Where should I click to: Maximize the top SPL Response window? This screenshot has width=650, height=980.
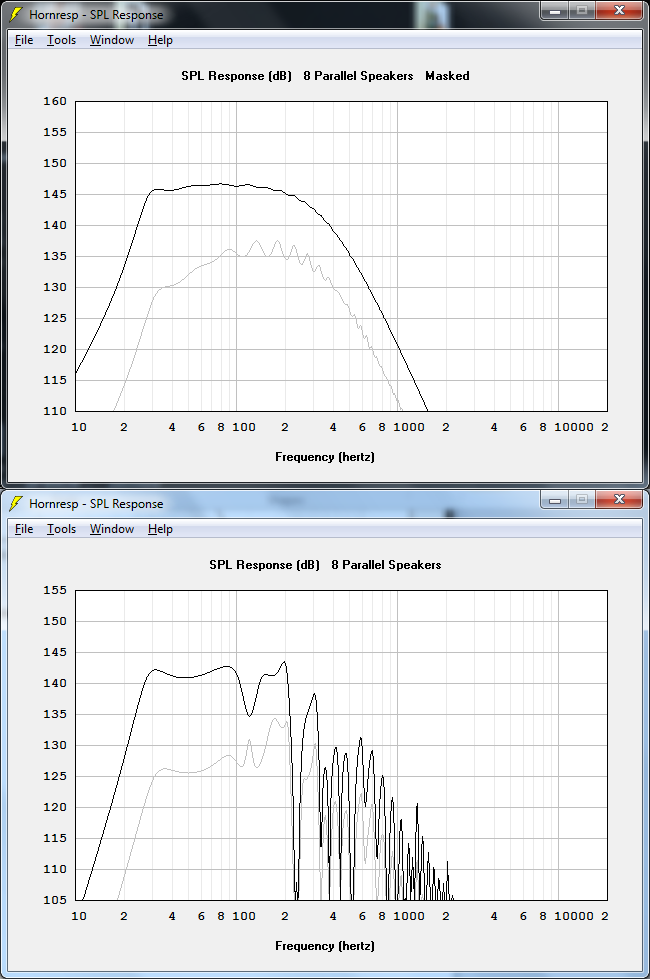tap(582, 11)
